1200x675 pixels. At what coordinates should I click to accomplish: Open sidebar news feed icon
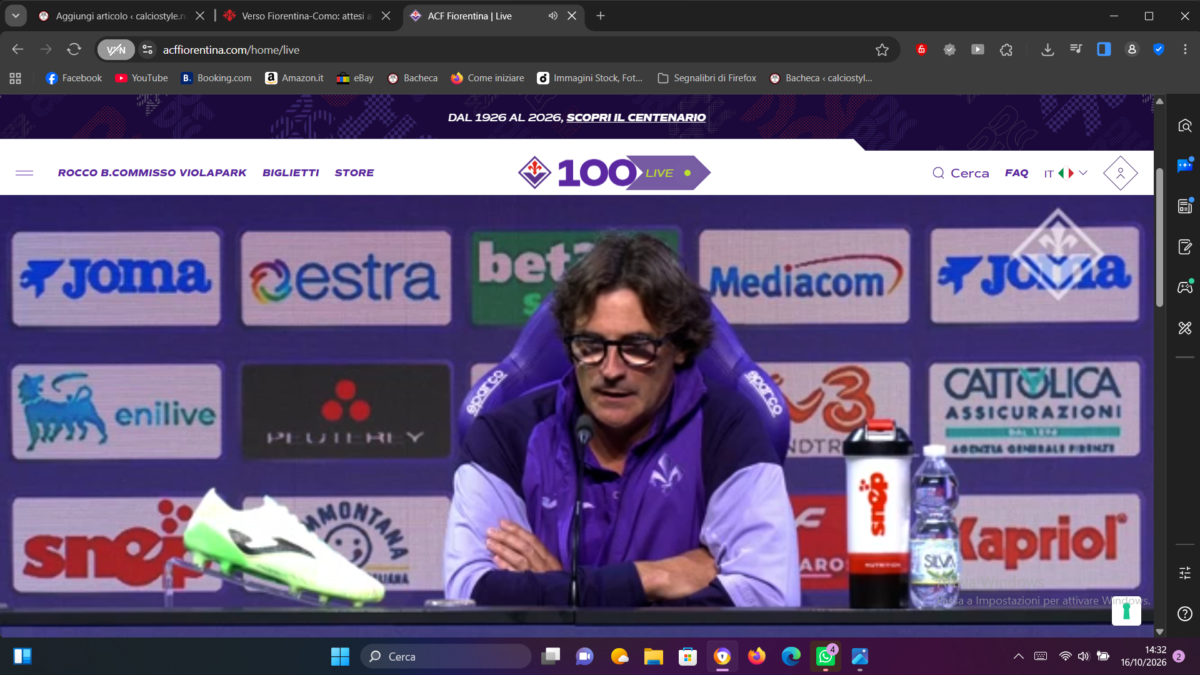[x=1185, y=206]
